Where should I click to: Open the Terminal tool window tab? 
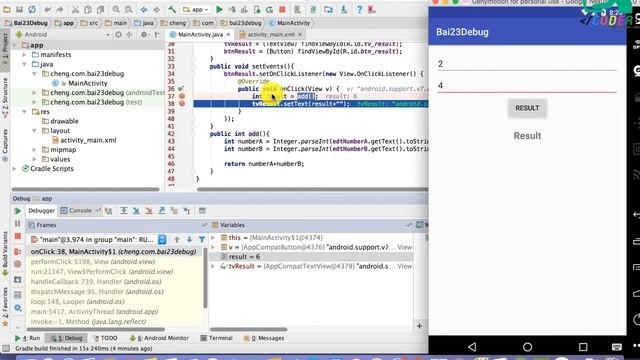[216, 338]
